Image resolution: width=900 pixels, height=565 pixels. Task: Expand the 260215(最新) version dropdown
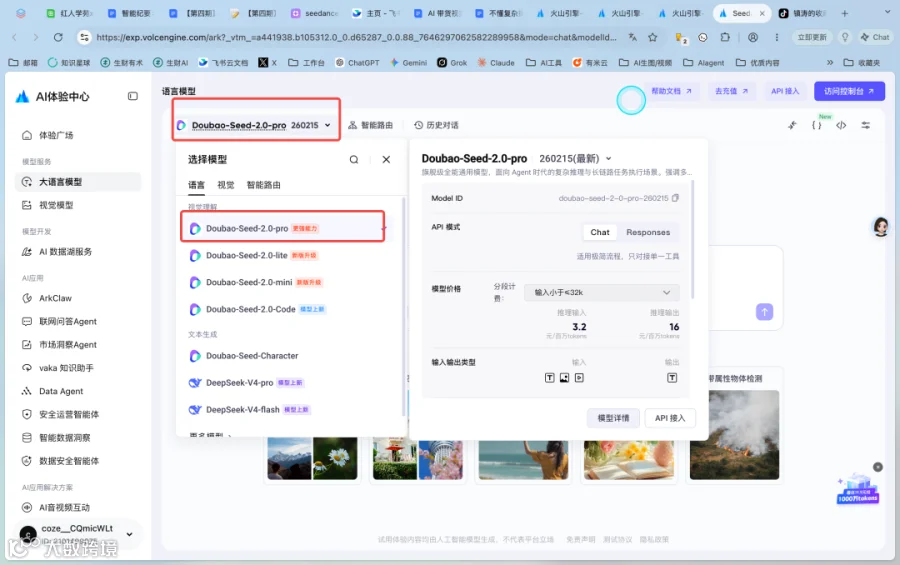[x=575, y=158]
